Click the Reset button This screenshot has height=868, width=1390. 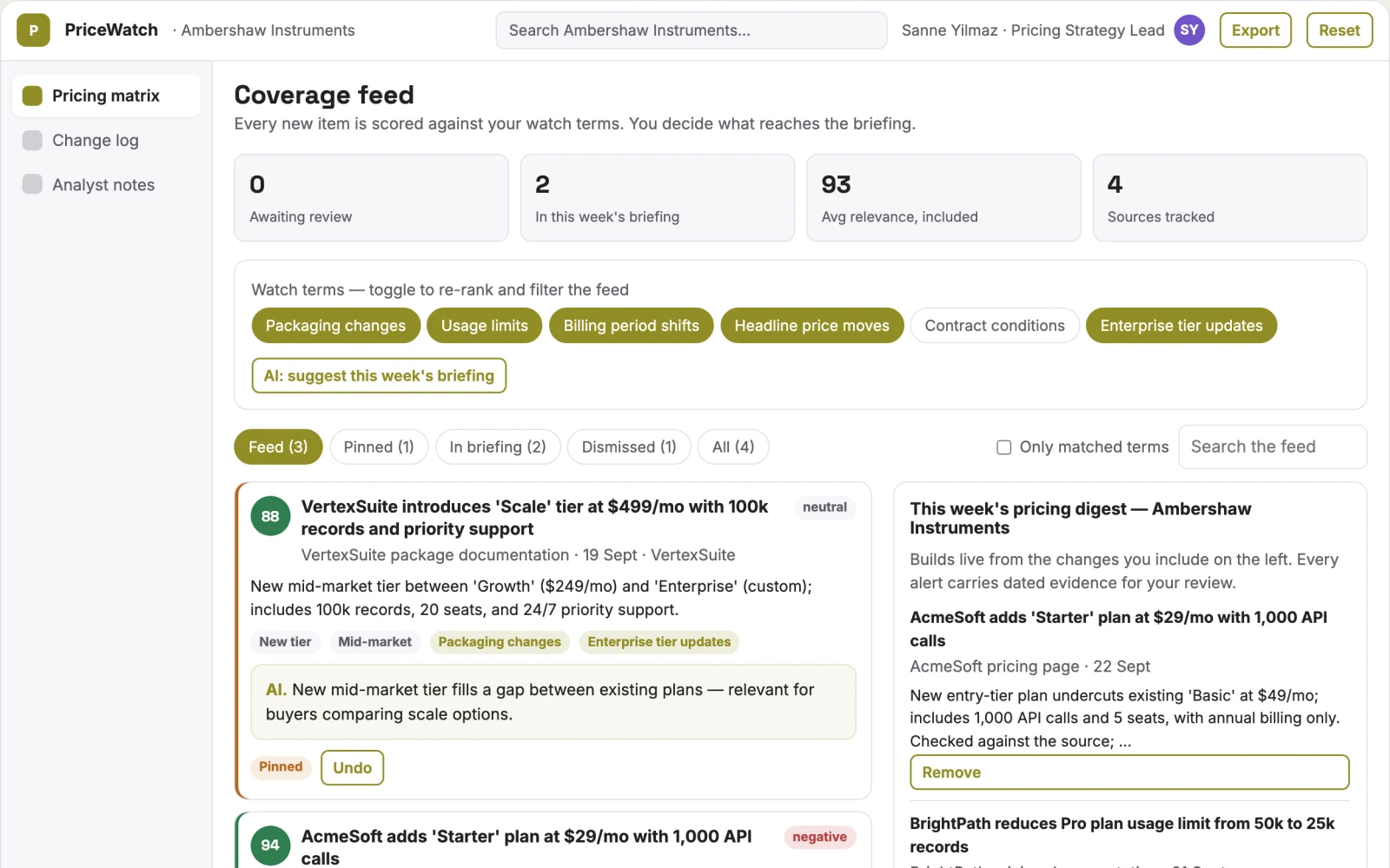(1339, 30)
